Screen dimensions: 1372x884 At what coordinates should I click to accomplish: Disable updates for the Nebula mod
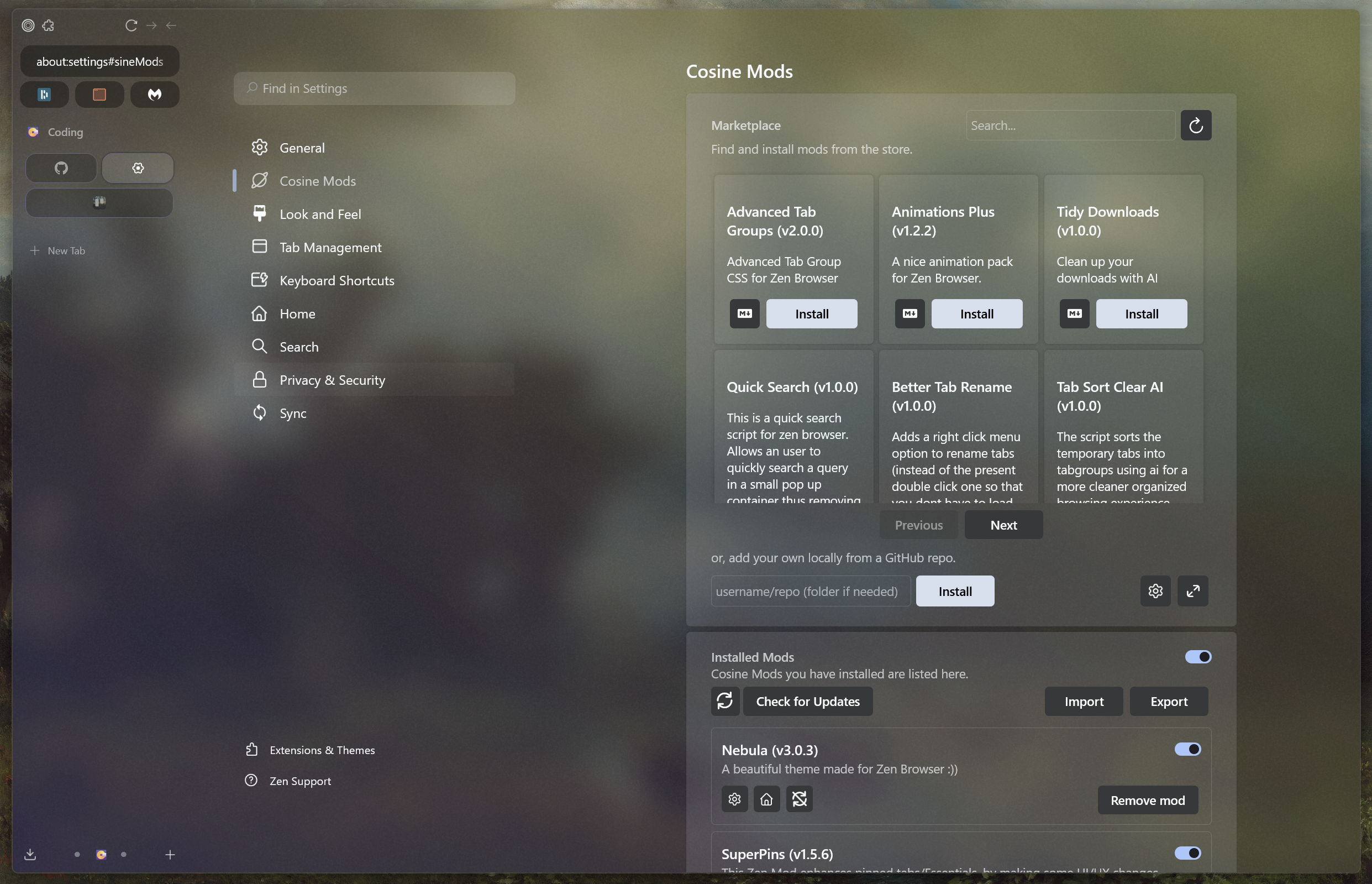click(x=799, y=799)
